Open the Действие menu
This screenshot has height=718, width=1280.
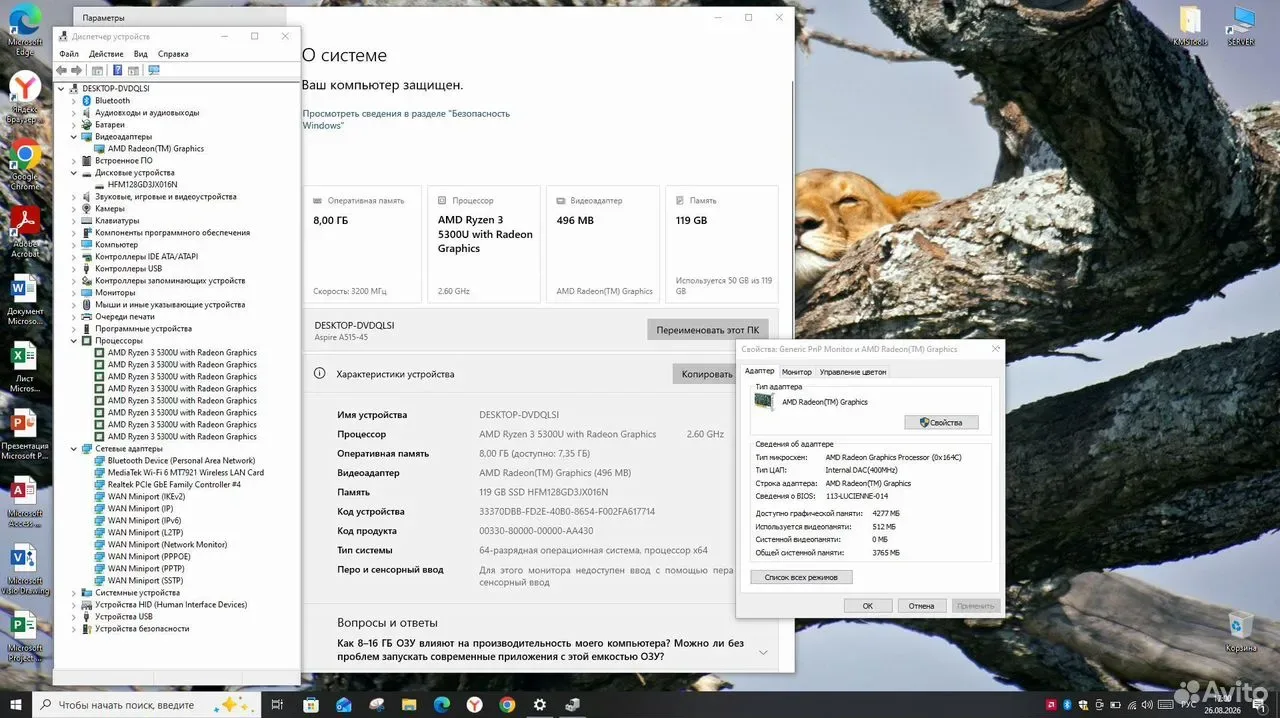tap(106, 54)
